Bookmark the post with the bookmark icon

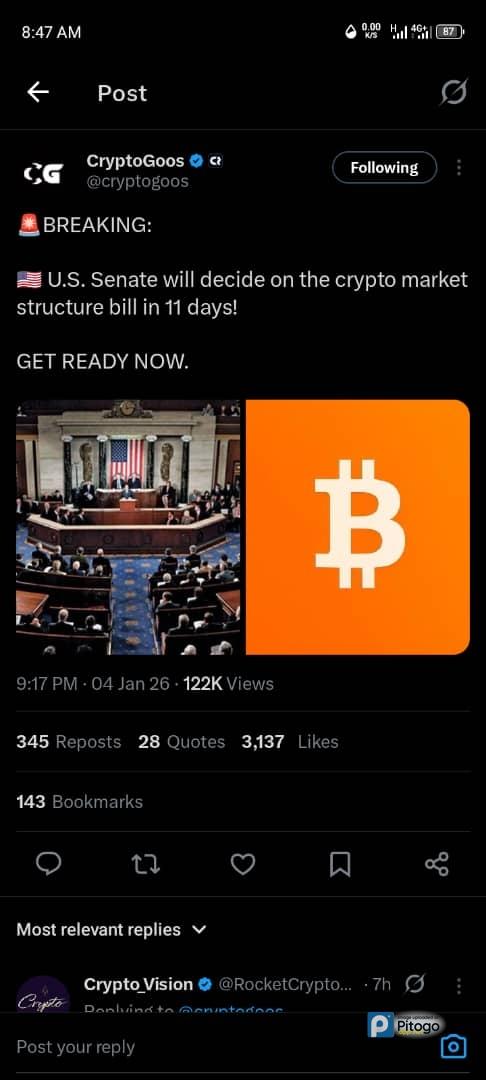pyautogui.click(x=340, y=864)
